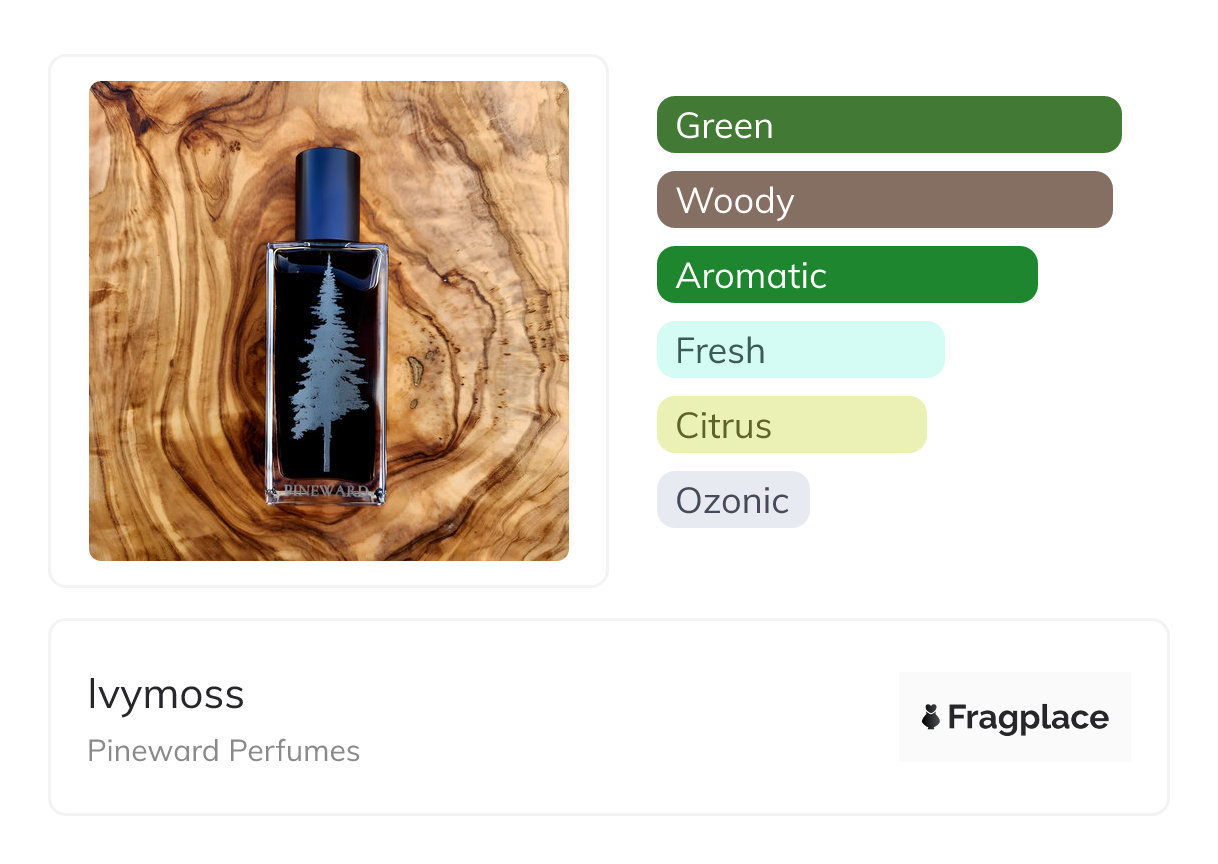Select the Ozonic accord tag
Image resolution: width=1218 pixels, height=864 pixels.
click(732, 500)
